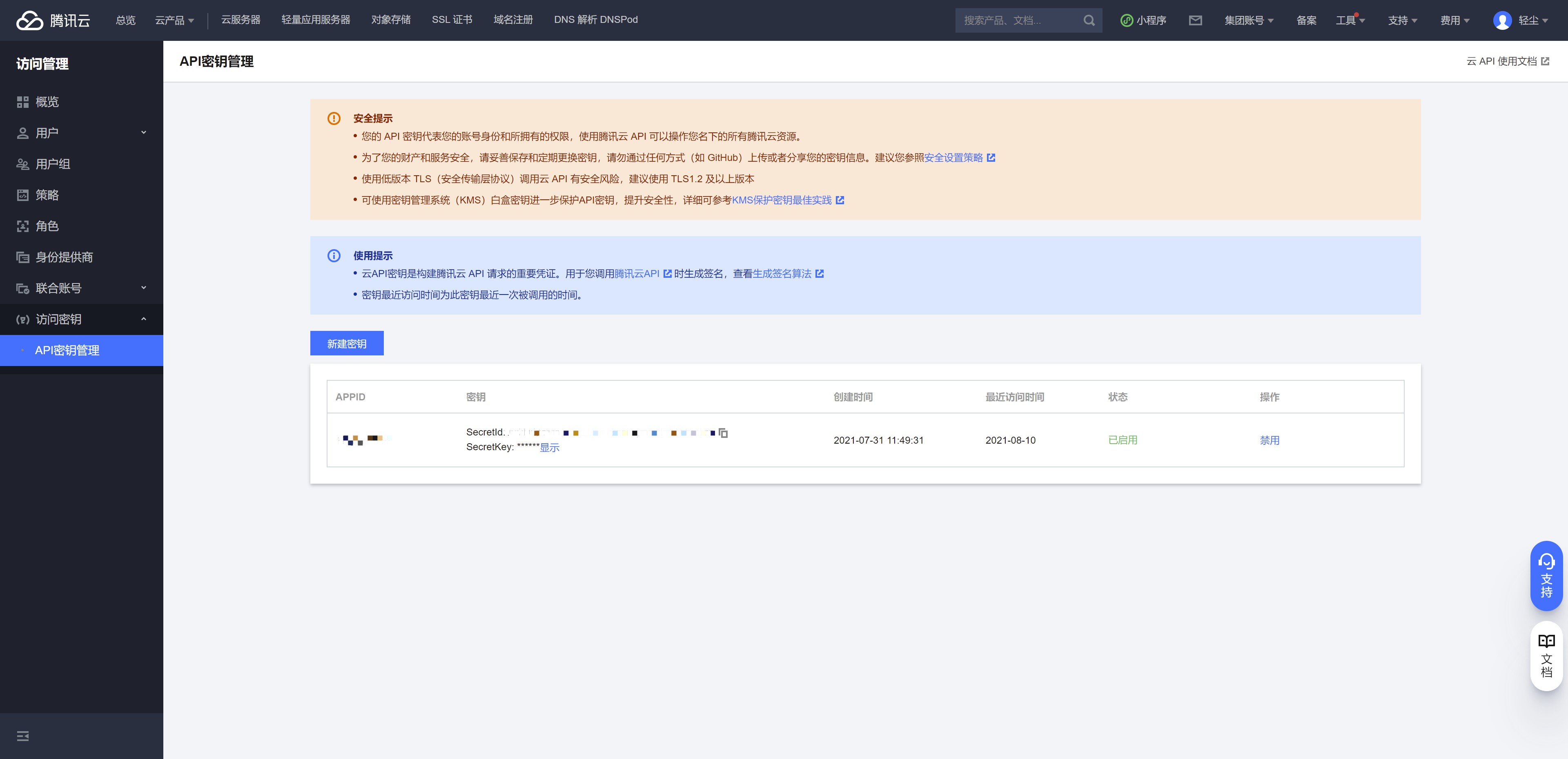Copy the SecretId using copy icon
Screen dimensions: 1568x759
pos(723,433)
